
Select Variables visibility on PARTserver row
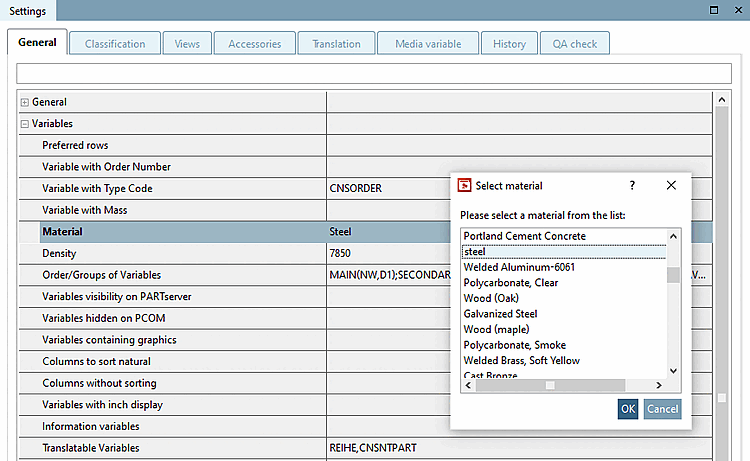pyautogui.click(x=173, y=296)
